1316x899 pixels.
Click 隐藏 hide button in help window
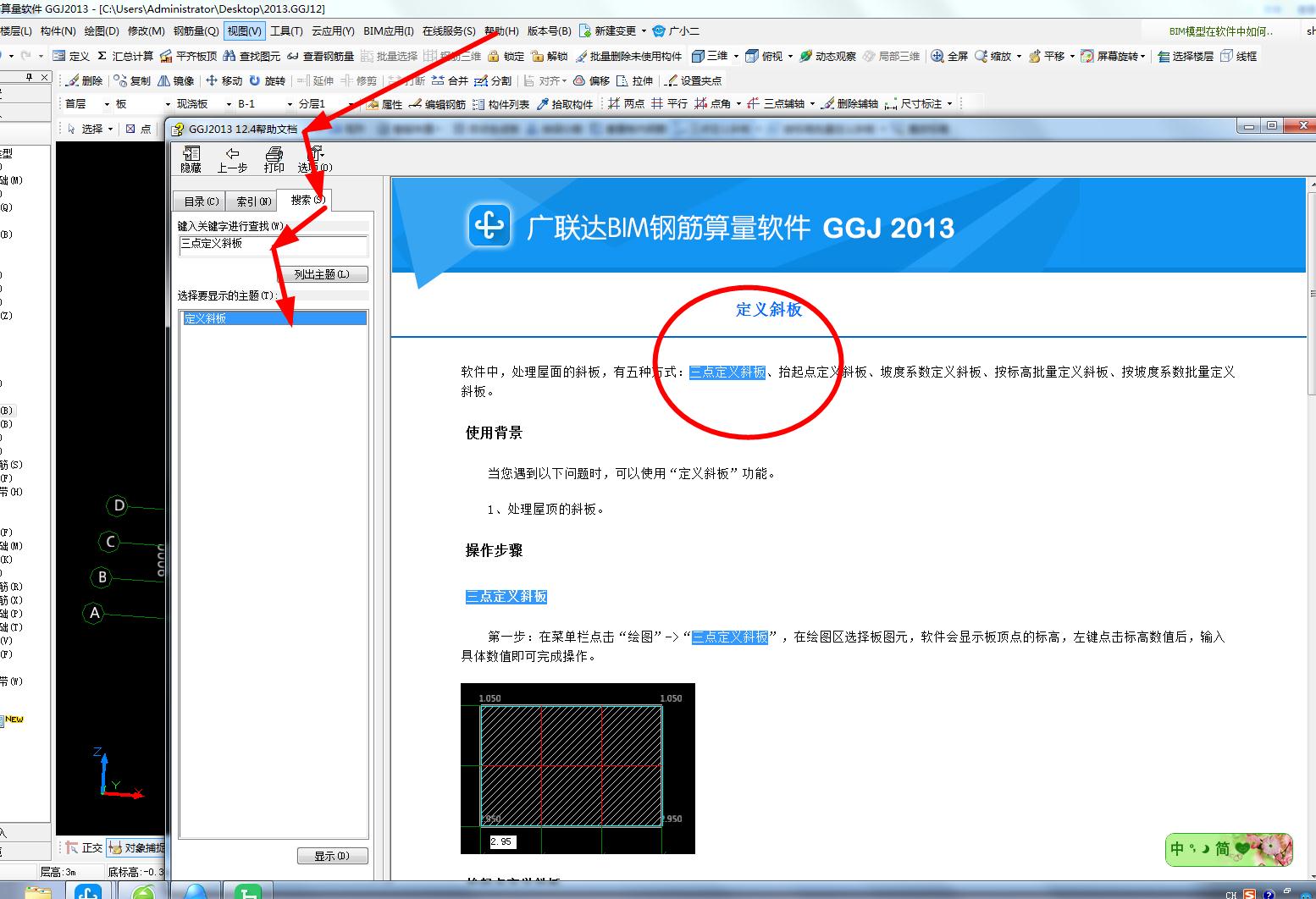coord(191,159)
